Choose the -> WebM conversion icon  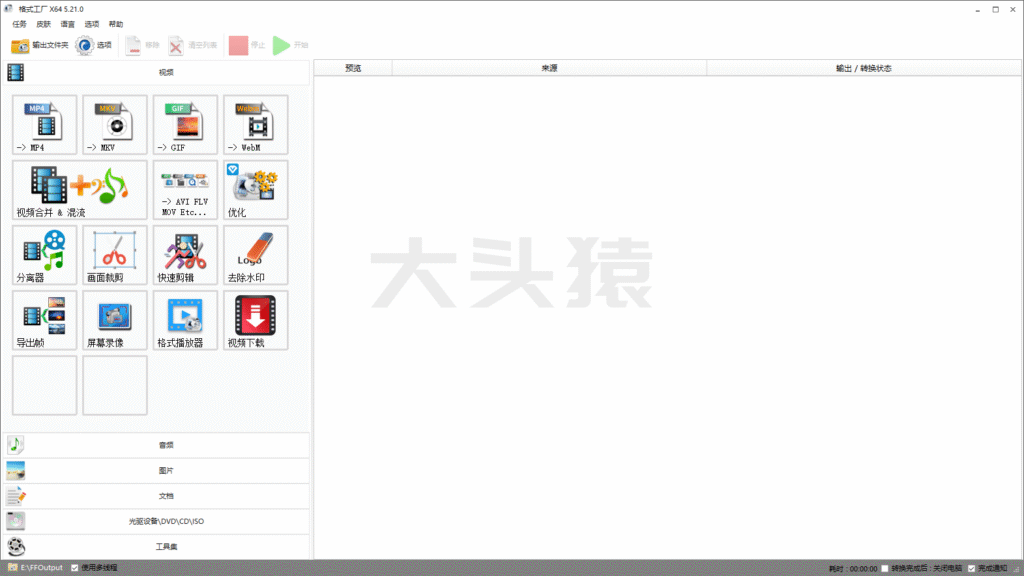click(255, 125)
